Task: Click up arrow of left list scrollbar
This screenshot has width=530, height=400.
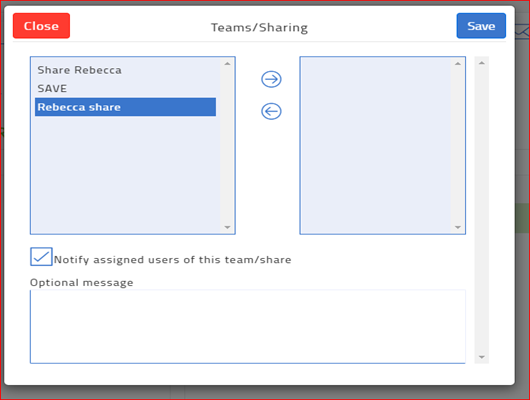Action: point(227,64)
